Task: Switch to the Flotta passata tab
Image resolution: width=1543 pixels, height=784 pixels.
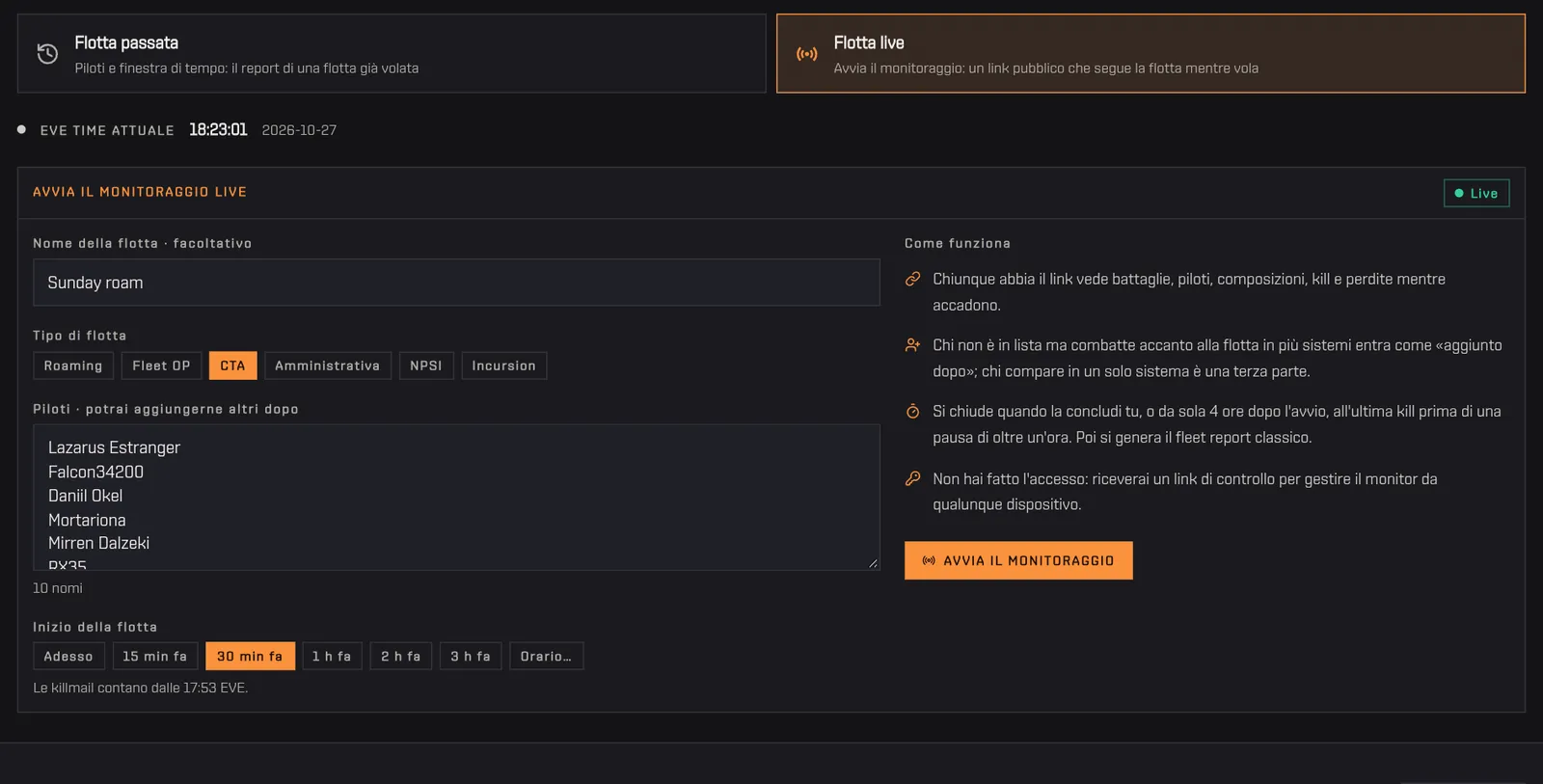Action: pyautogui.click(x=392, y=53)
